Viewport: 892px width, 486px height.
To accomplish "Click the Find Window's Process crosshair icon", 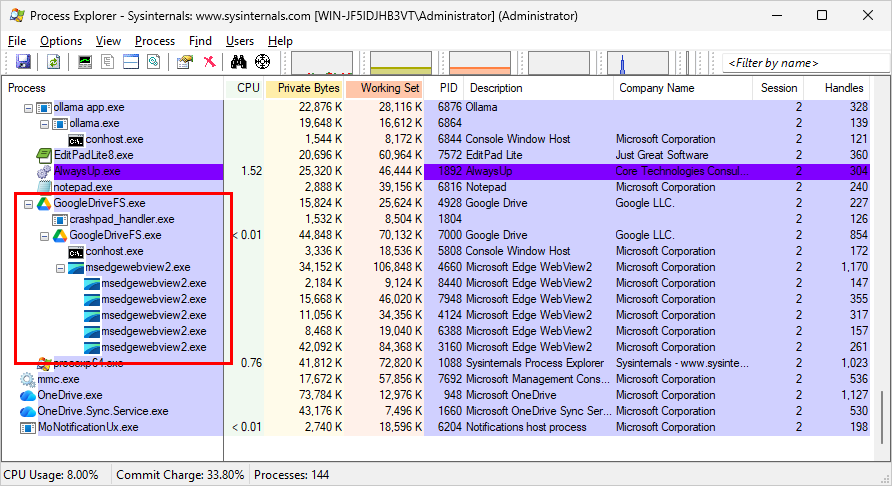I will click(262, 62).
